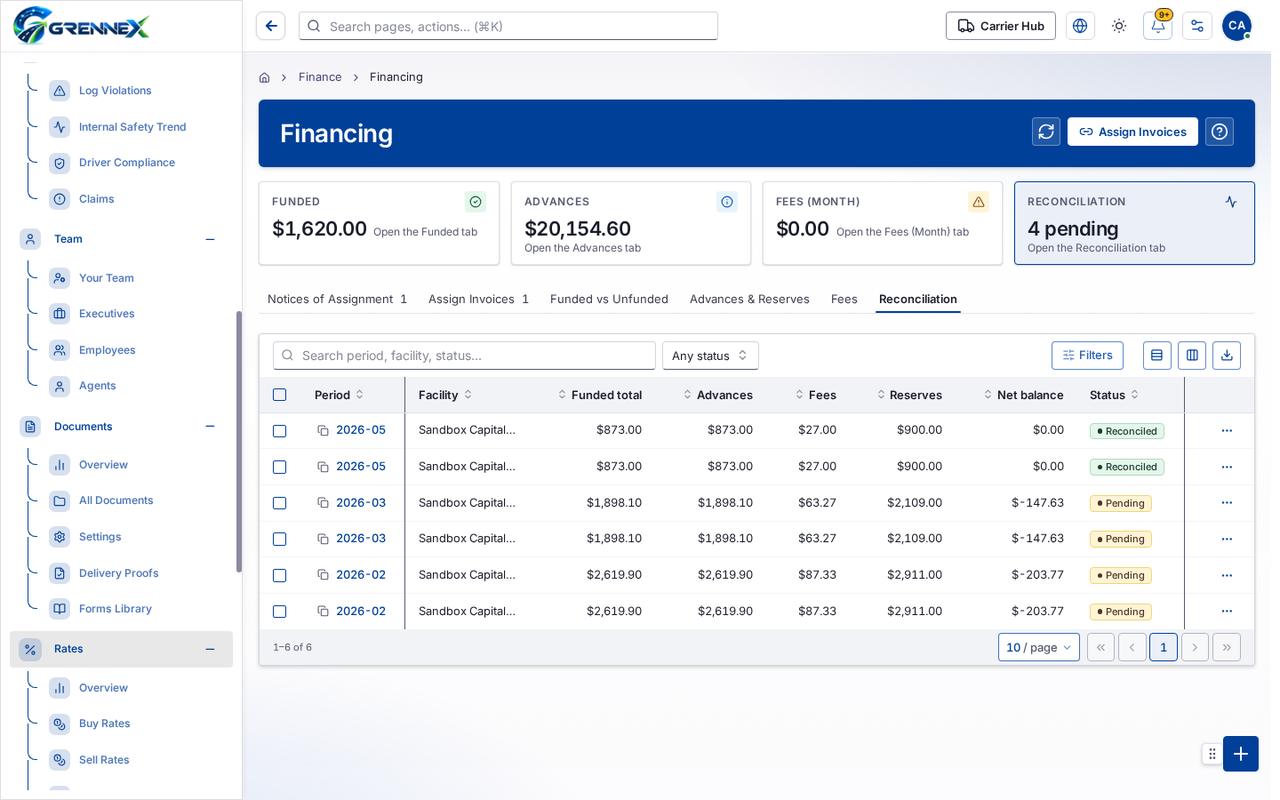
Task: Click the back arrow button
Action: pyautogui.click(x=270, y=26)
